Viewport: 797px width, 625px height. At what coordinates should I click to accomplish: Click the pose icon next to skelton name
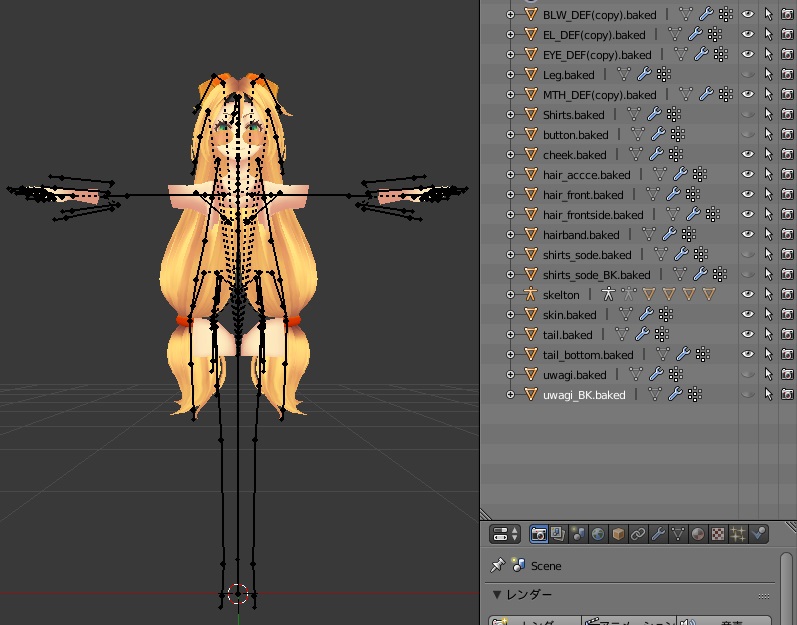pyautogui.click(x=608, y=294)
